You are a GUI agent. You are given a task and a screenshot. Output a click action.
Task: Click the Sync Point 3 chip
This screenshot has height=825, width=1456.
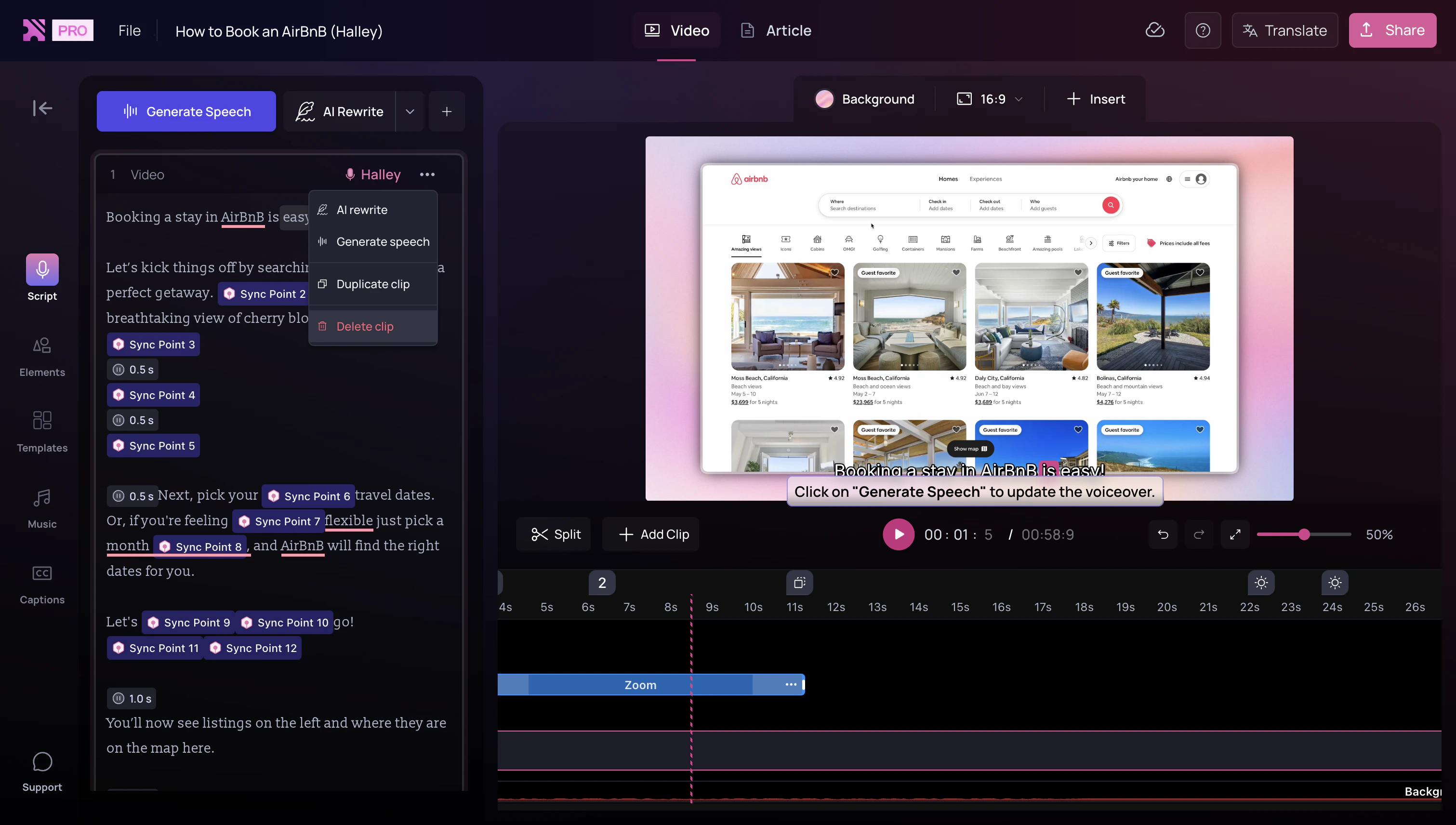(154, 345)
